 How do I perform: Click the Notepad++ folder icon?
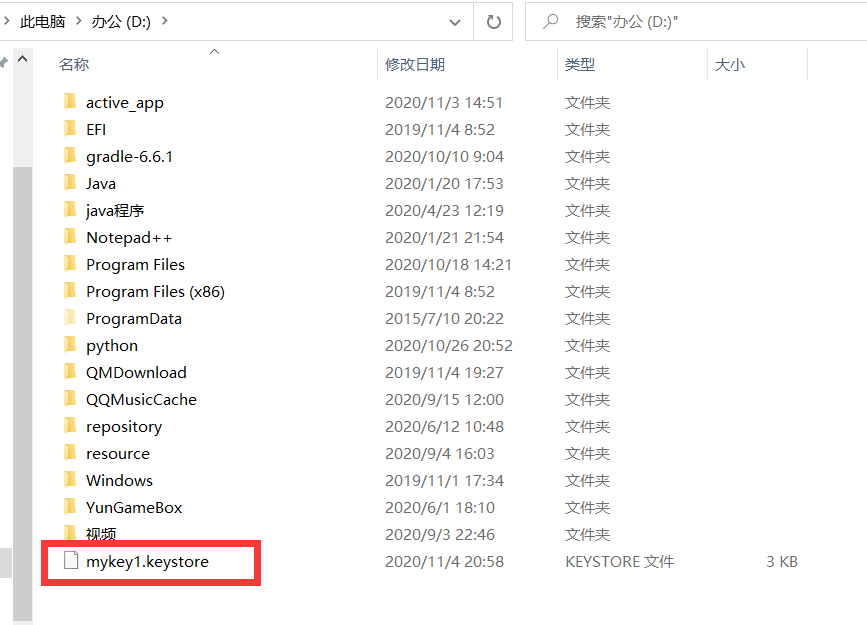(x=70, y=237)
